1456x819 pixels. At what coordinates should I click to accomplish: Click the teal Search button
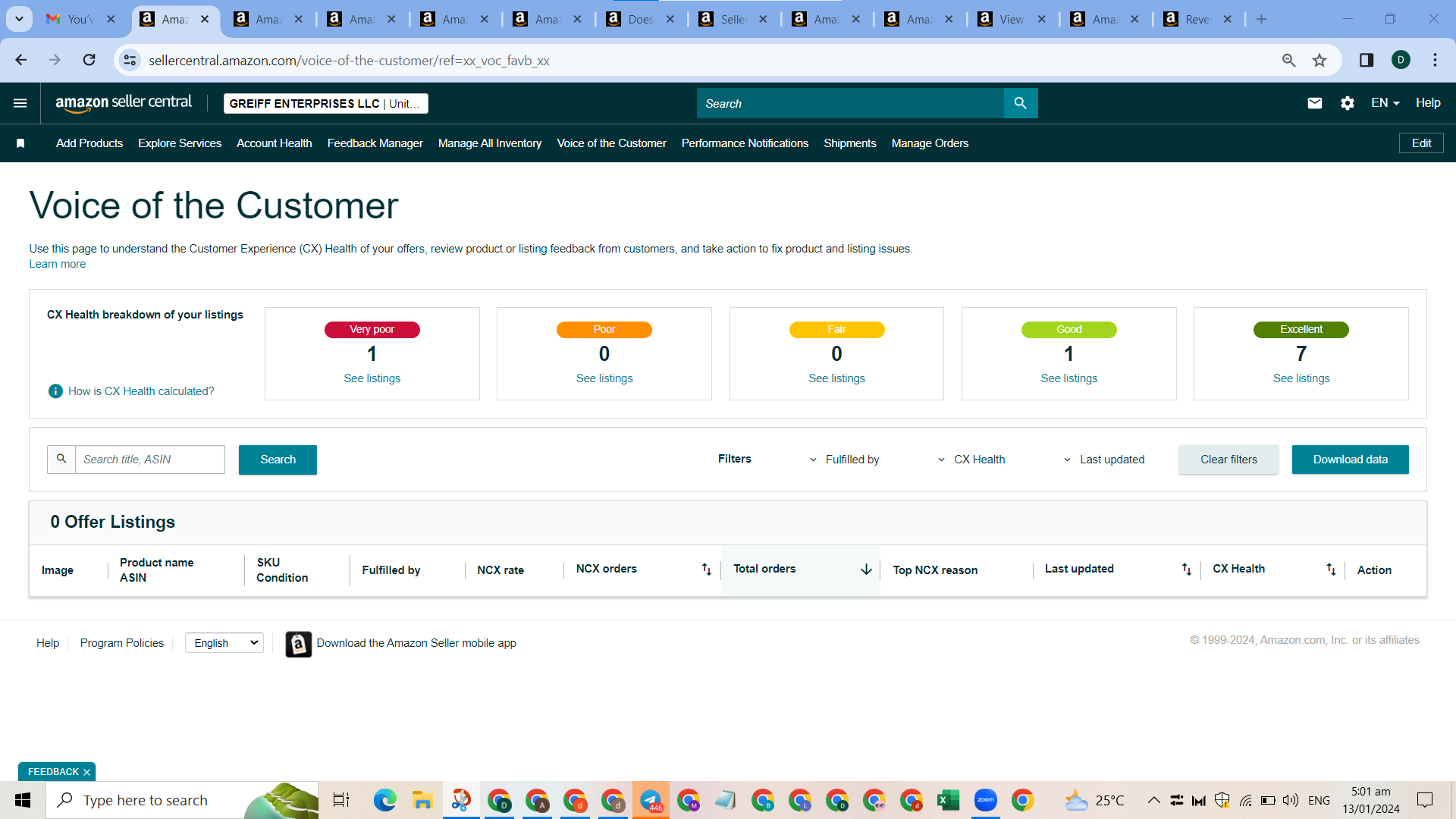click(278, 460)
